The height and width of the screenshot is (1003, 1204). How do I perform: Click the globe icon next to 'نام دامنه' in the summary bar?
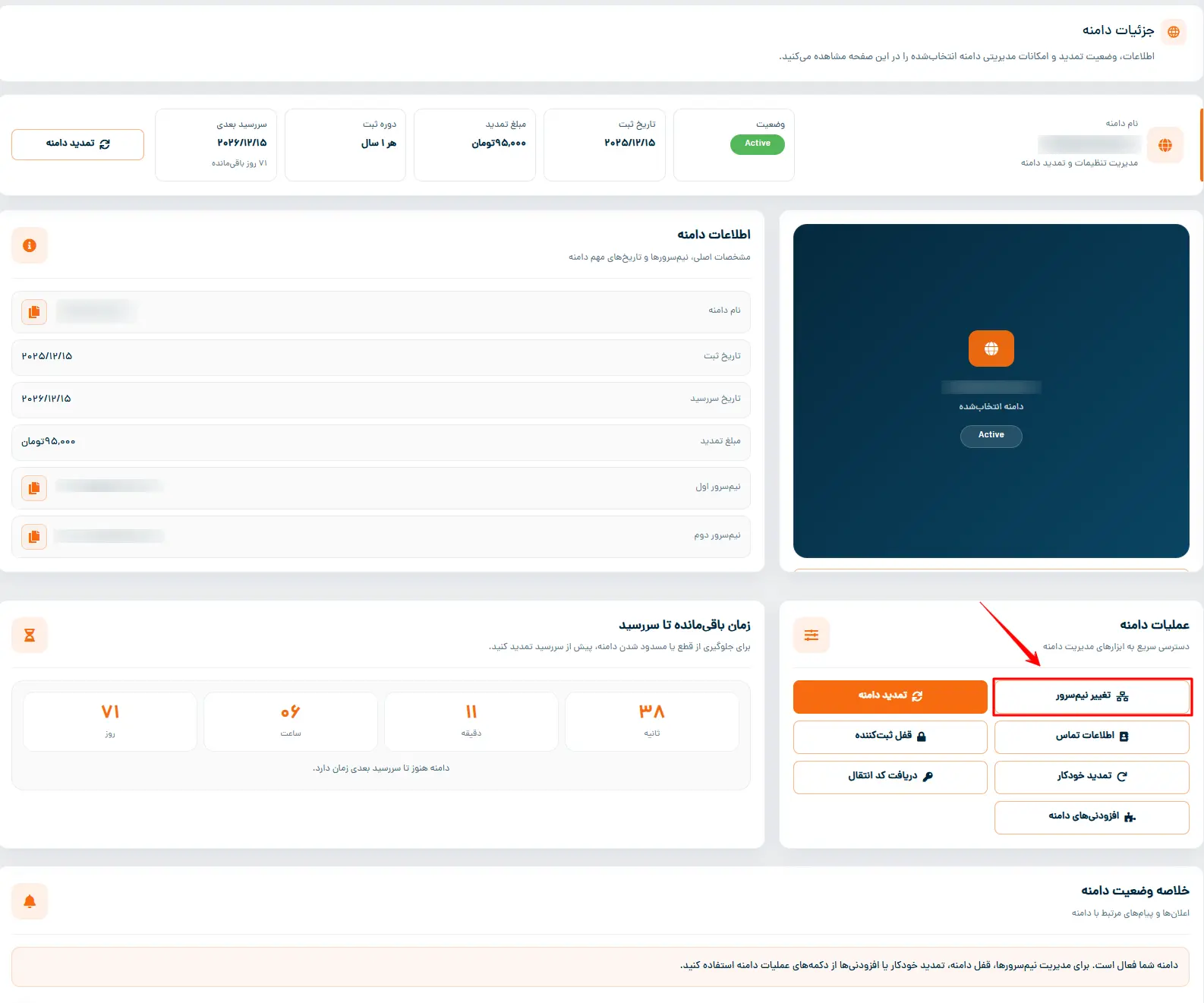(1165, 145)
